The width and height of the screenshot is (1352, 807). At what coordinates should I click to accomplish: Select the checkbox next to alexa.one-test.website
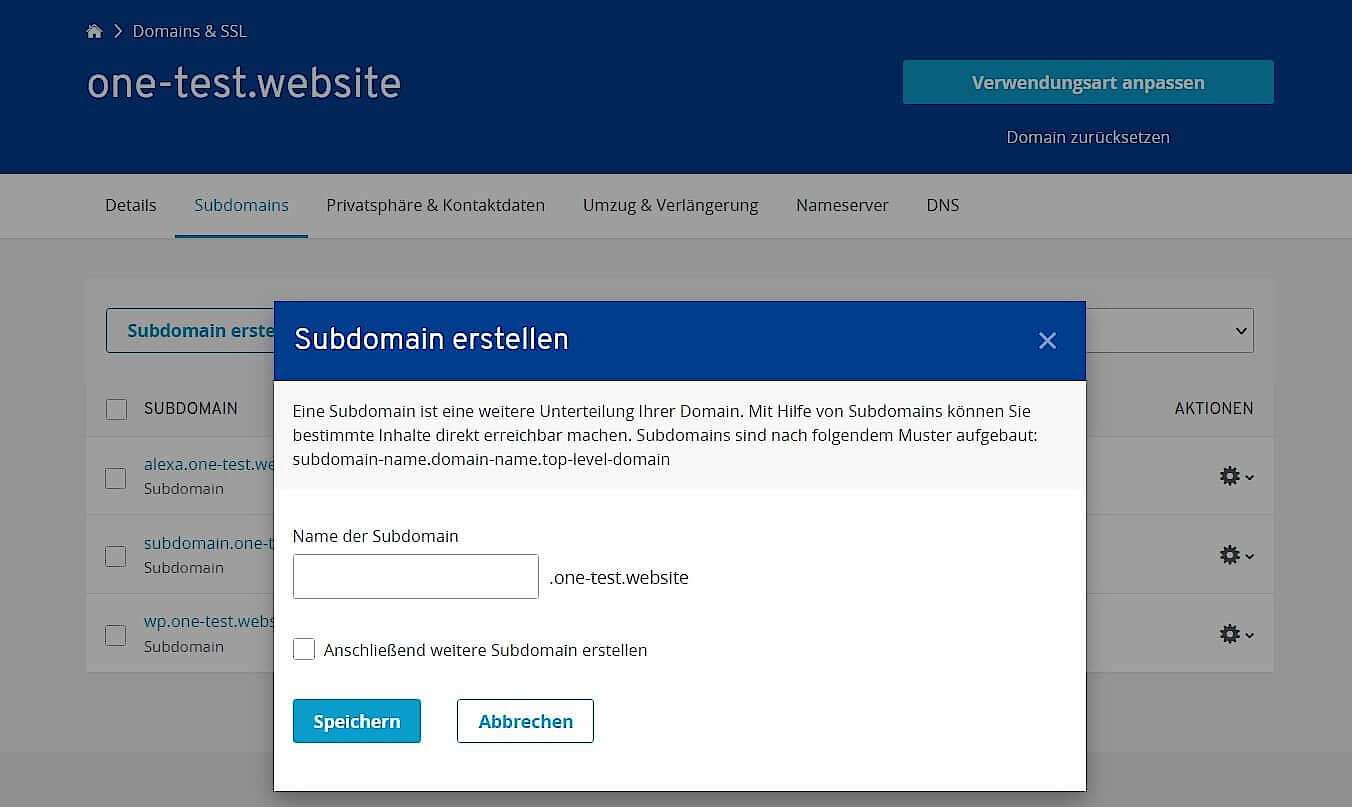(116, 476)
